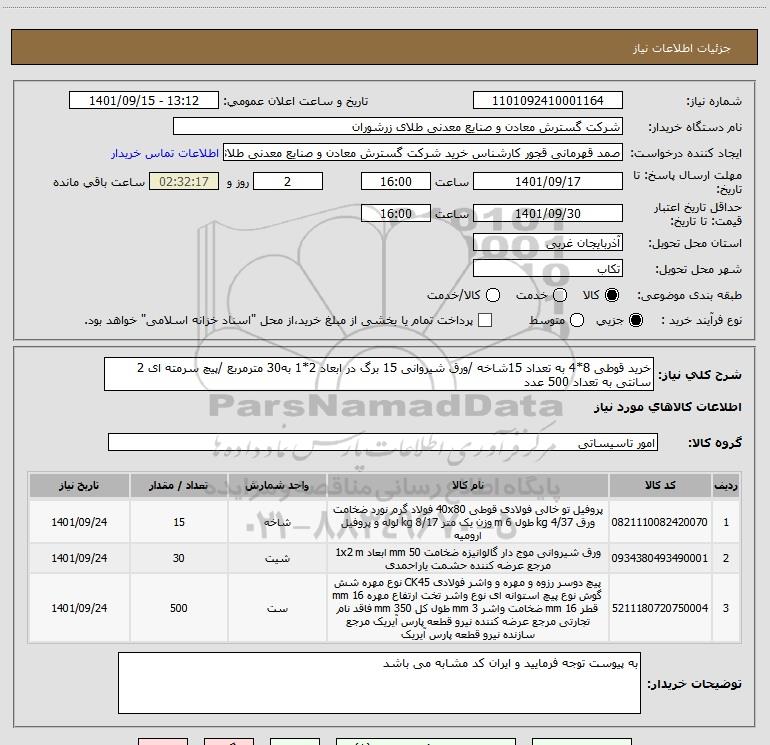The height and width of the screenshot is (745, 770).
Task: Click the need date in row 1
Action: pyautogui.click(x=79, y=522)
